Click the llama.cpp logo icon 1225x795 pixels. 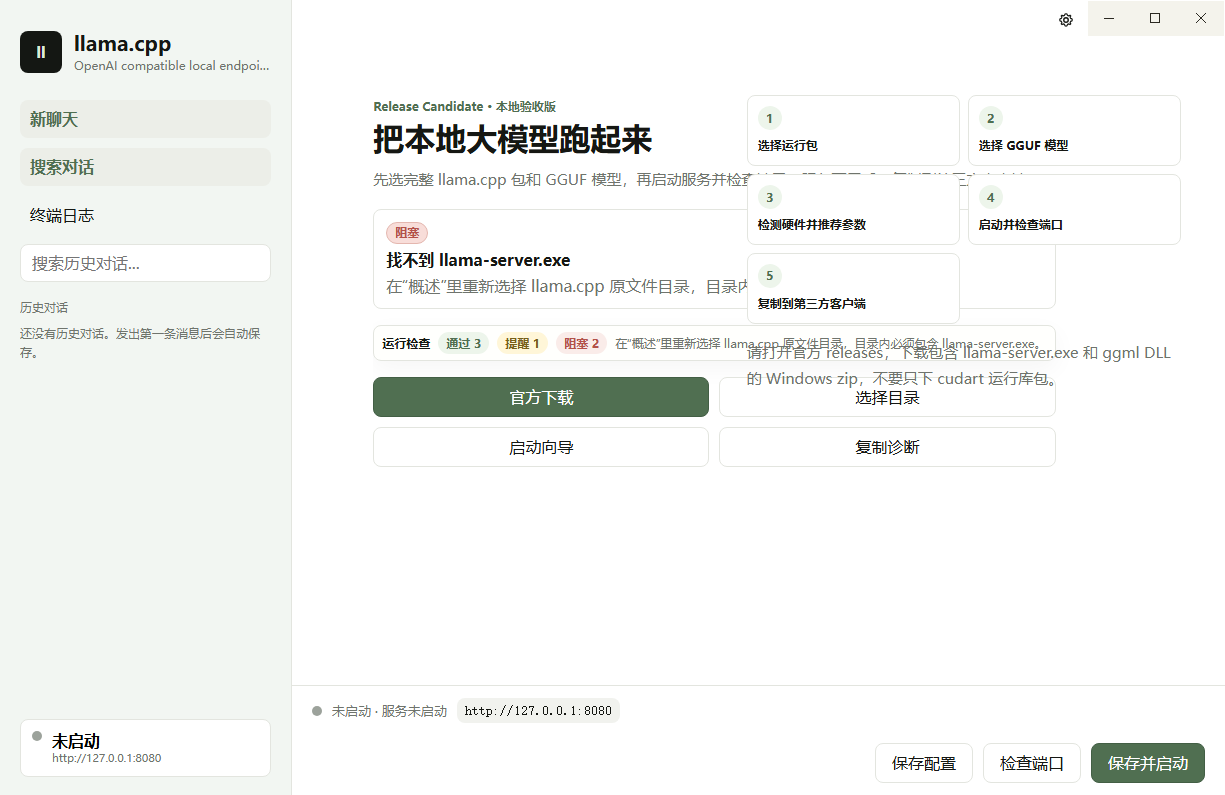point(41,52)
